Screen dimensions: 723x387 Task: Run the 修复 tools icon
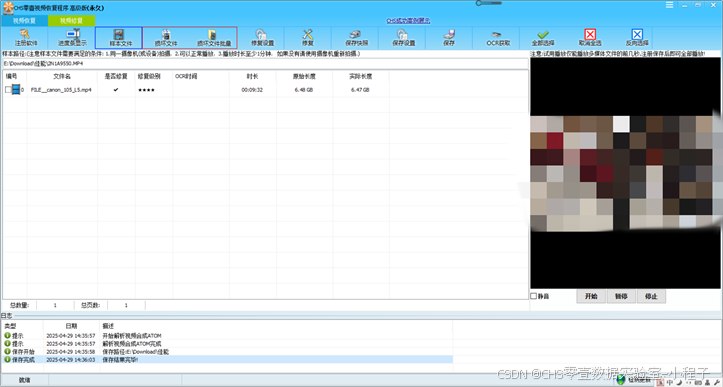(308, 35)
